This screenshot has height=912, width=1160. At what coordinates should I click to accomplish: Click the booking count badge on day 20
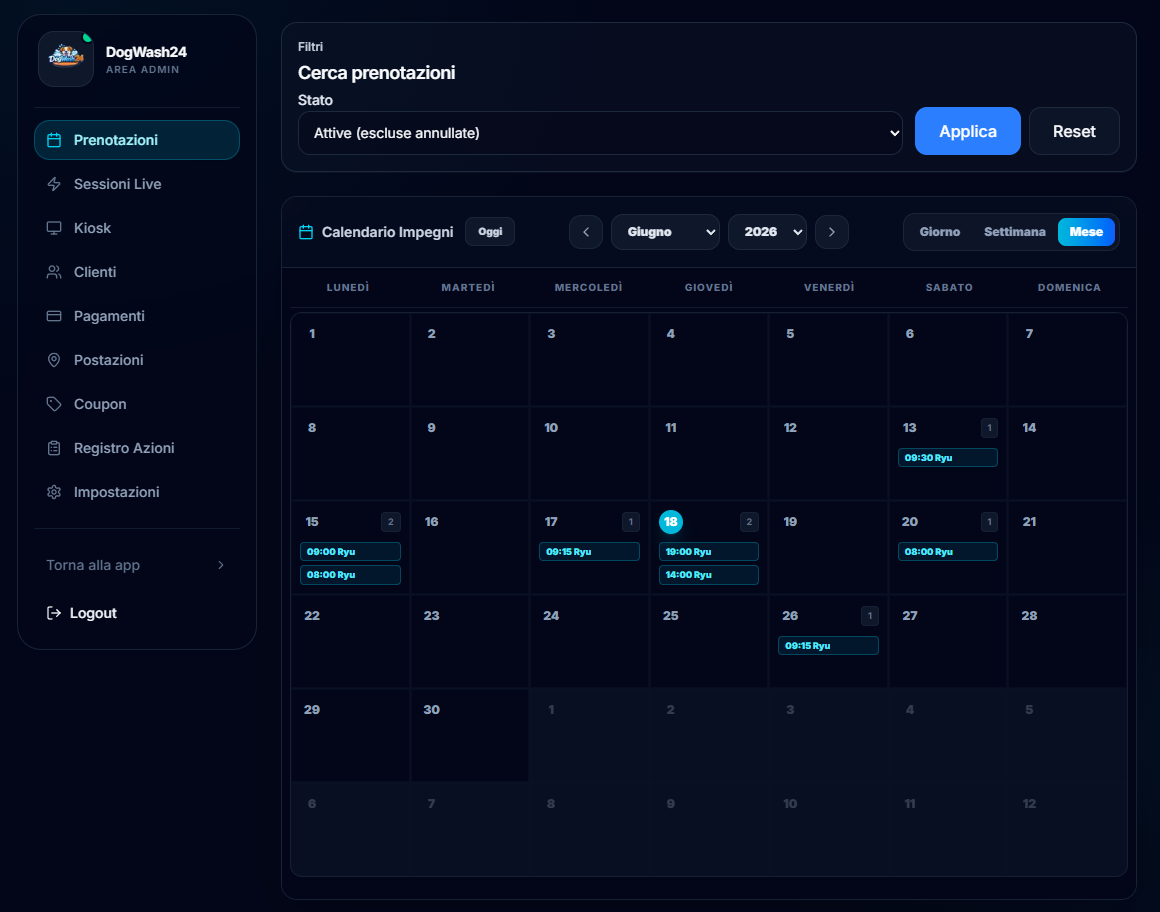point(989,522)
